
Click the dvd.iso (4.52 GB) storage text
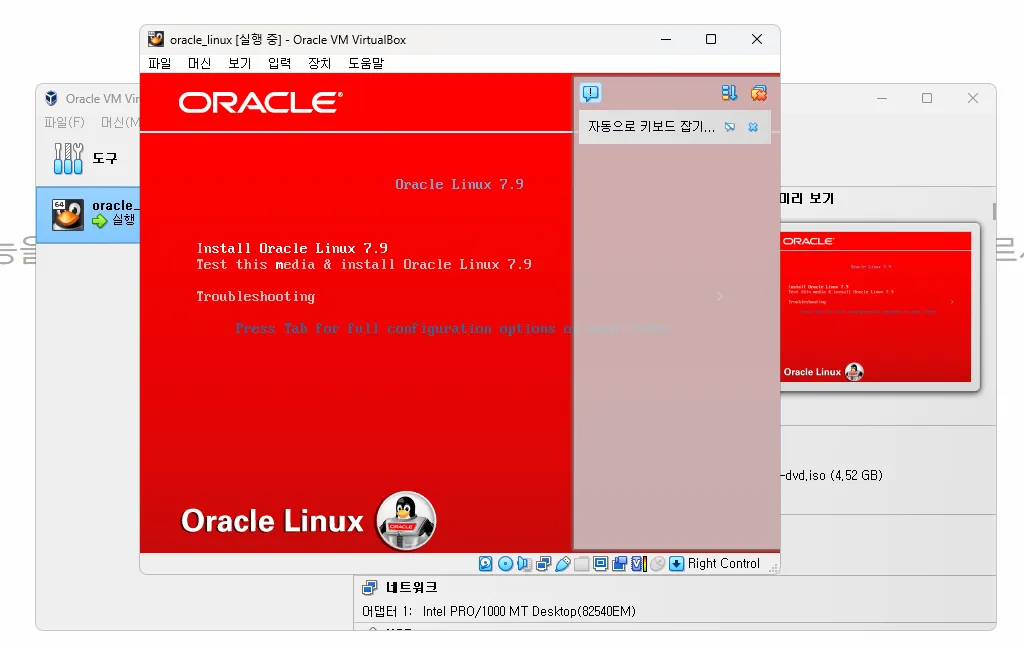pyautogui.click(x=831, y=476)
